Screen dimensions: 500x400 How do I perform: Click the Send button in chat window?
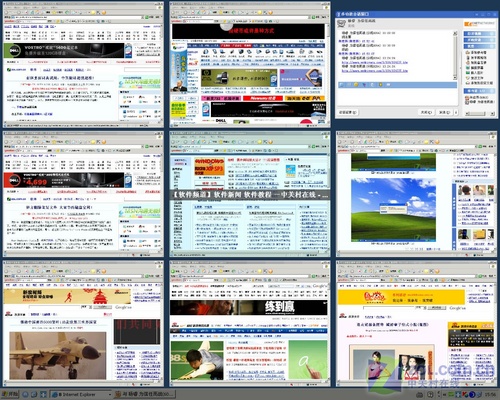444,112
